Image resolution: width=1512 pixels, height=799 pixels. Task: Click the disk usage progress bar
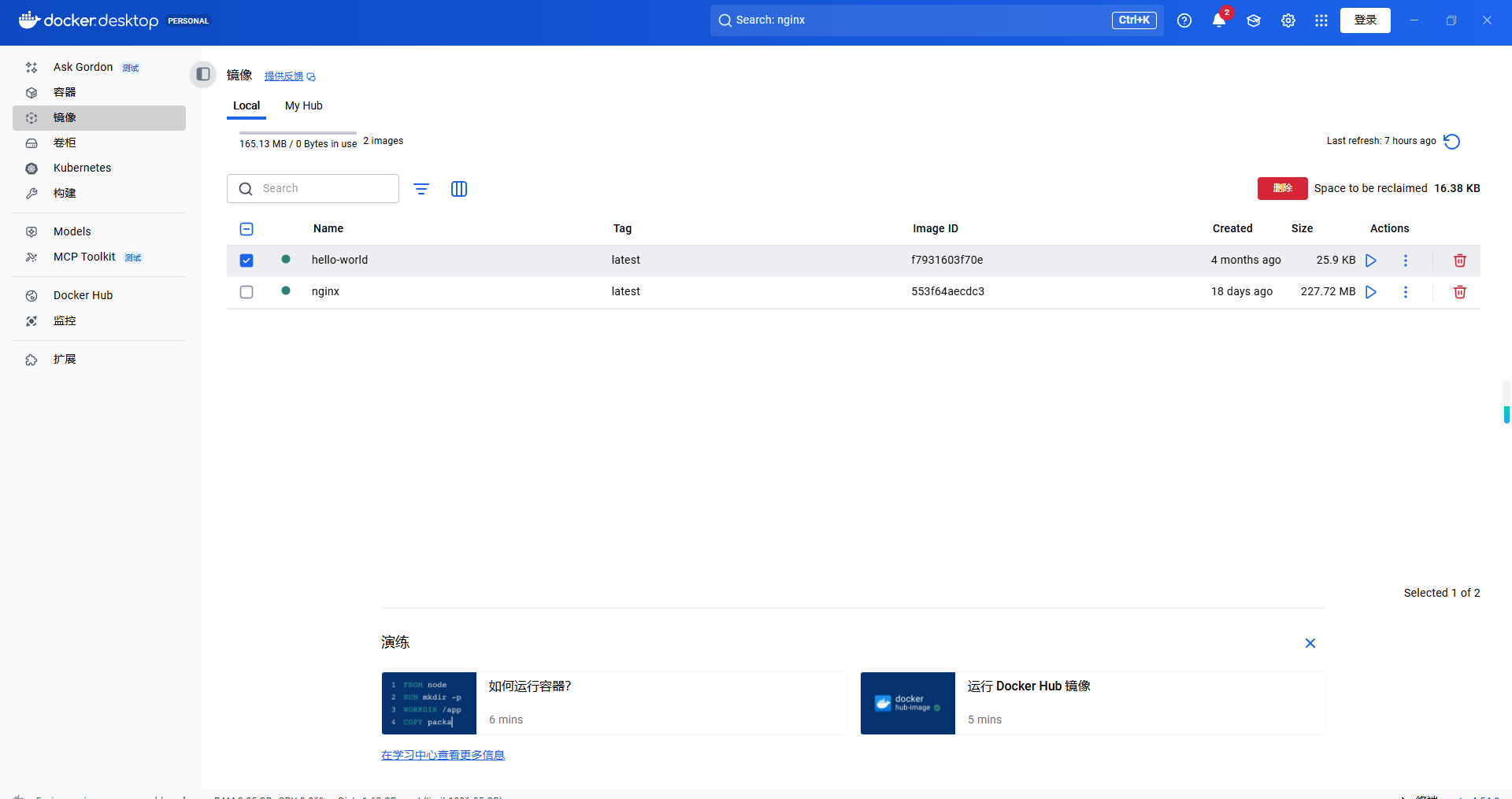click(x=298, y=133)
